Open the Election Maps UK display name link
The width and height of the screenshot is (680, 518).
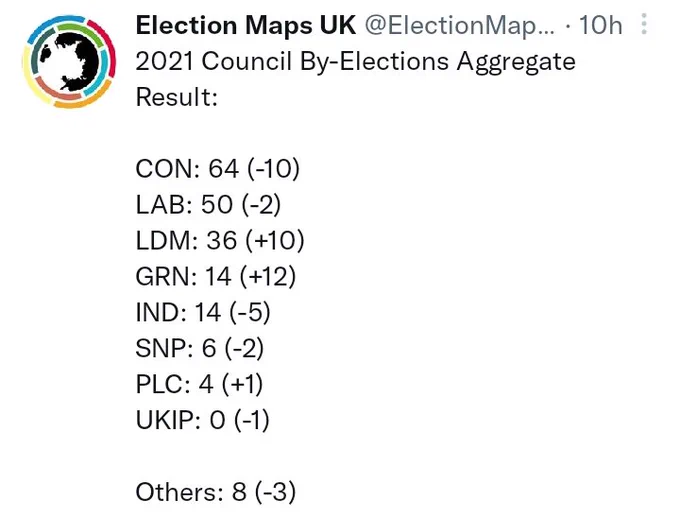[x=246, y=25]
